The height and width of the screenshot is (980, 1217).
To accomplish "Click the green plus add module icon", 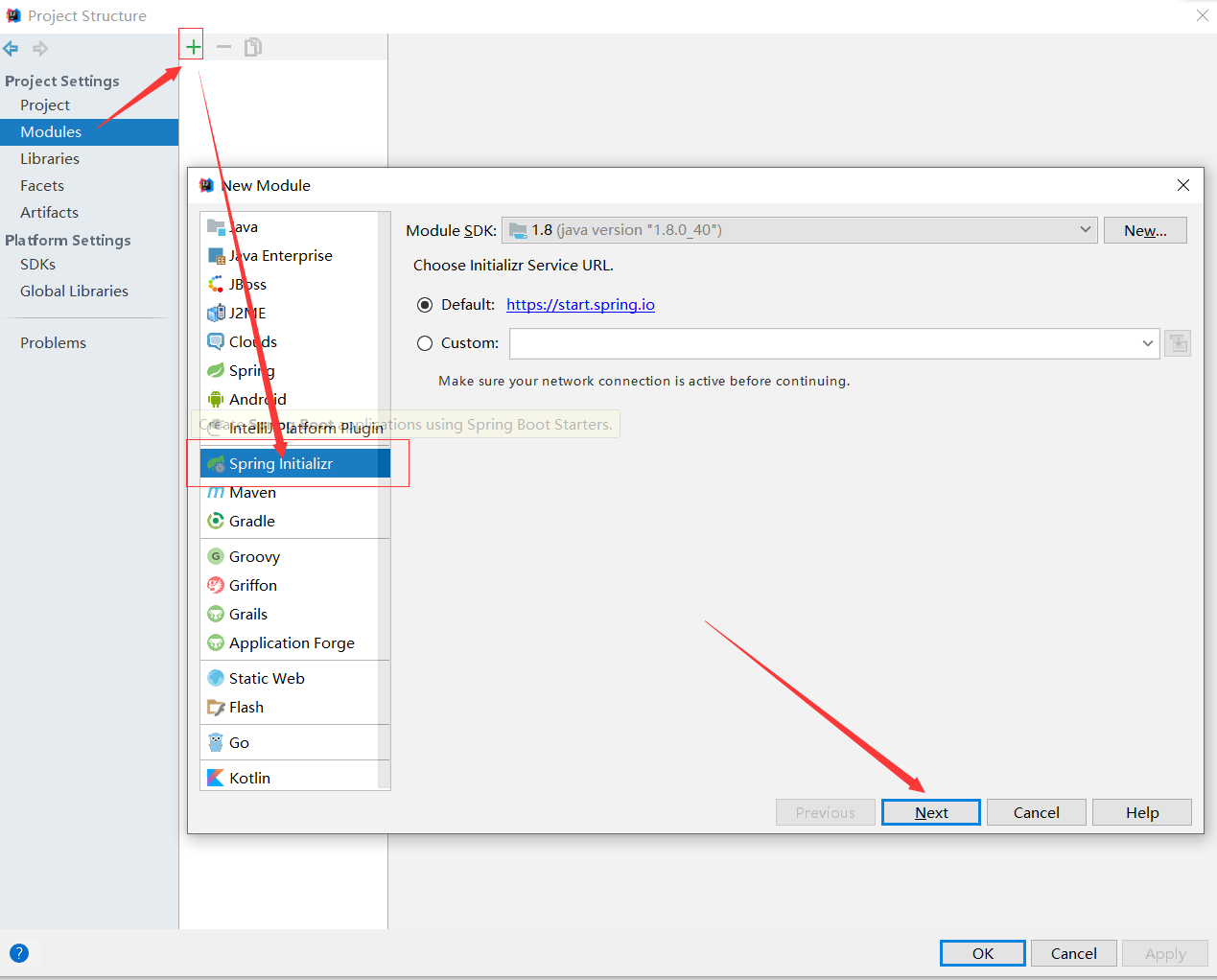I will pos(193,47).
